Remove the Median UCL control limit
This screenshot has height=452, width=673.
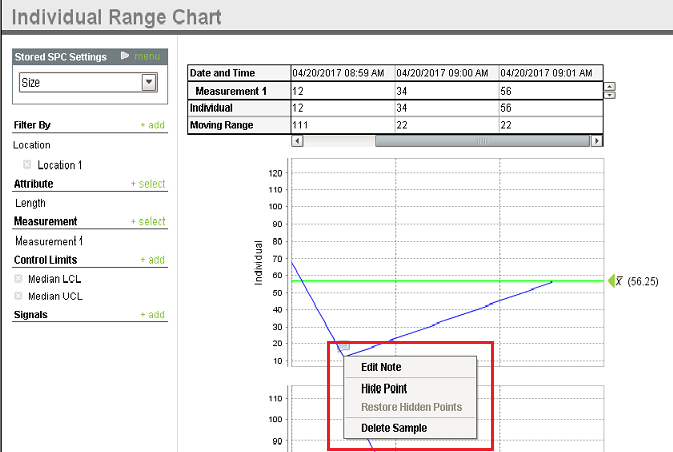pyautogui.click(x=19, y=296)
